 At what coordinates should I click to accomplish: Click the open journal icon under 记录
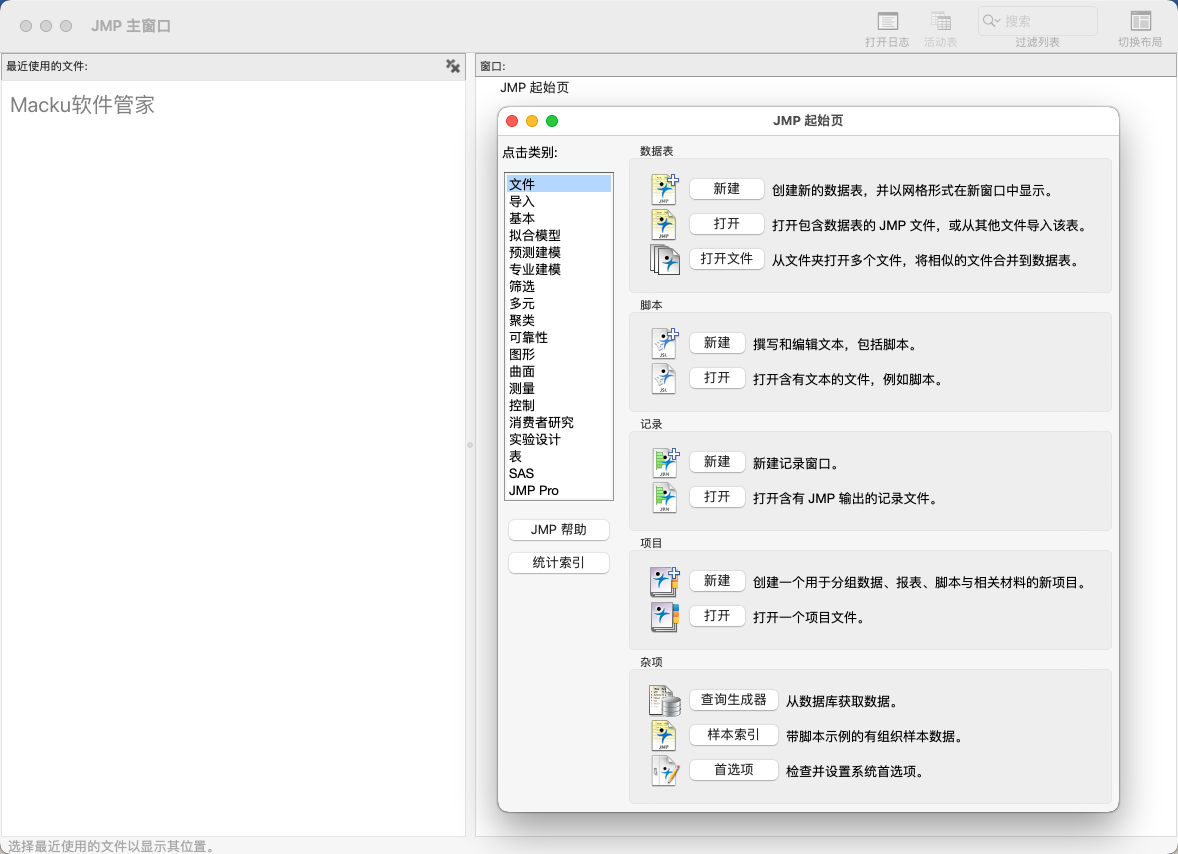(x=665, y=498)
